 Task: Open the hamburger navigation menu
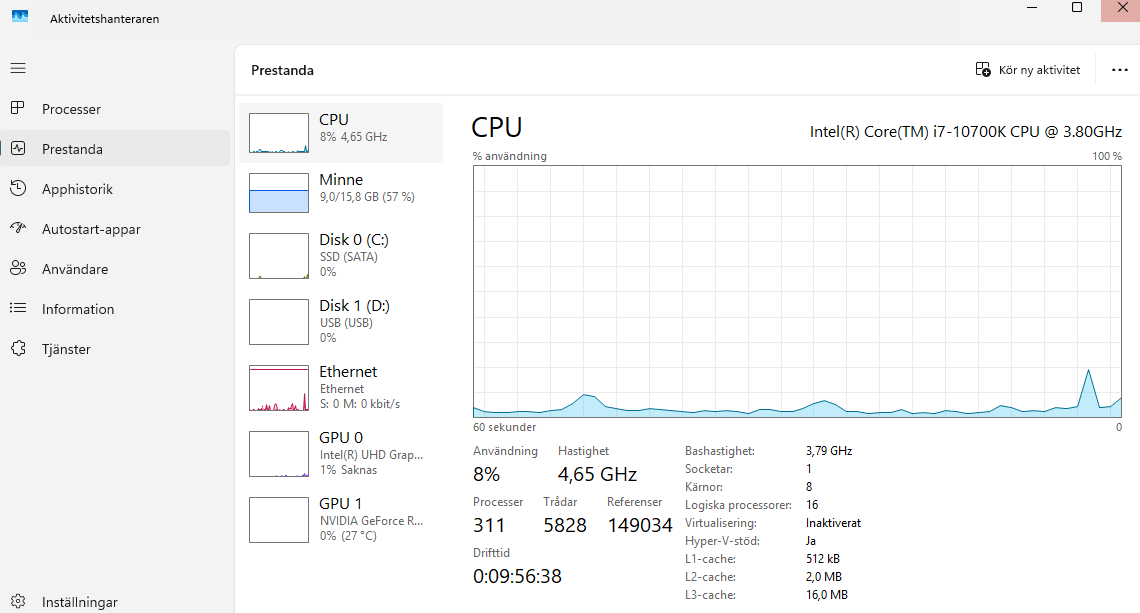[x=18, y=68]
